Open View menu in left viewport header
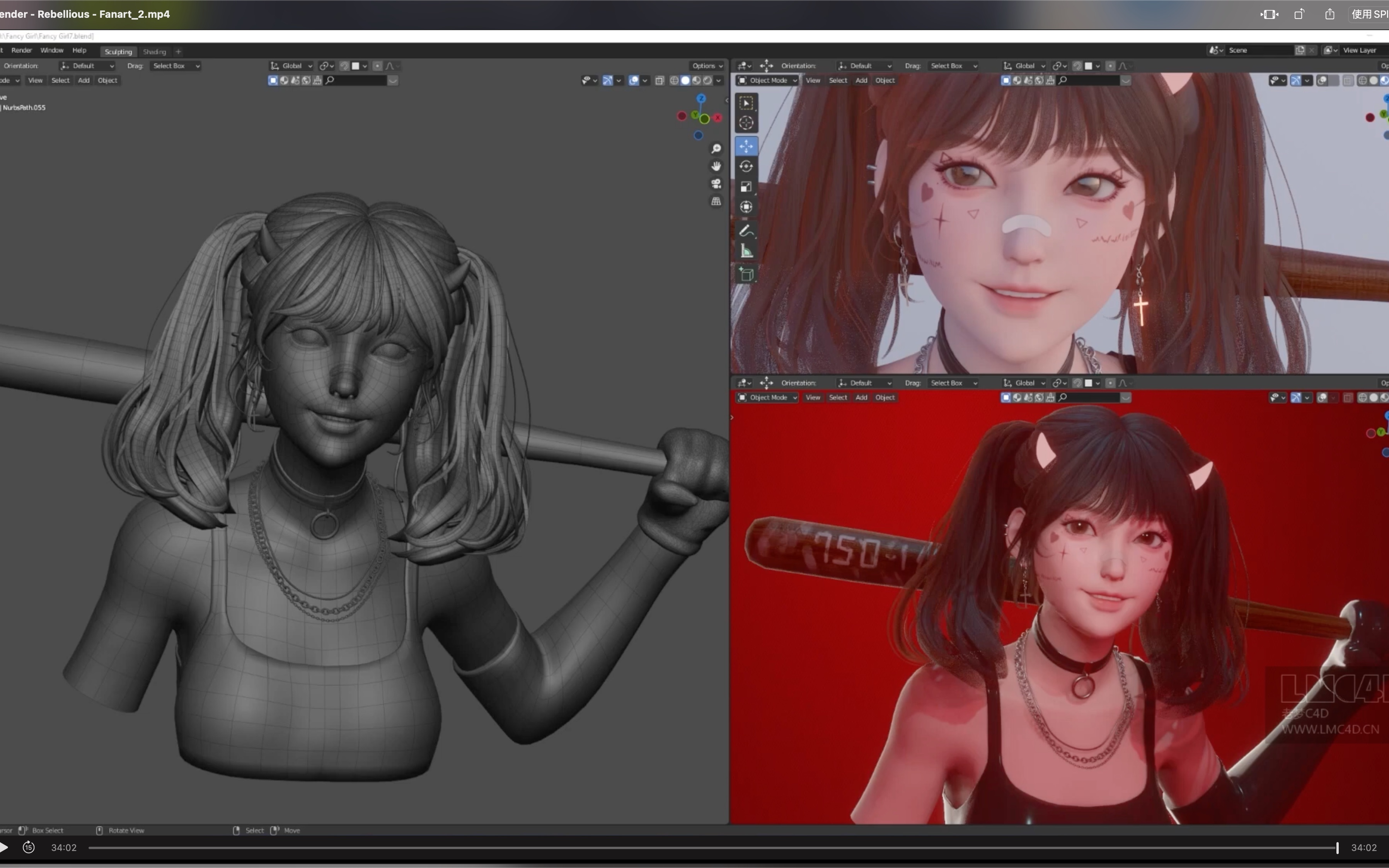This screenshot has width=1389, height=868. coord(36,80)
